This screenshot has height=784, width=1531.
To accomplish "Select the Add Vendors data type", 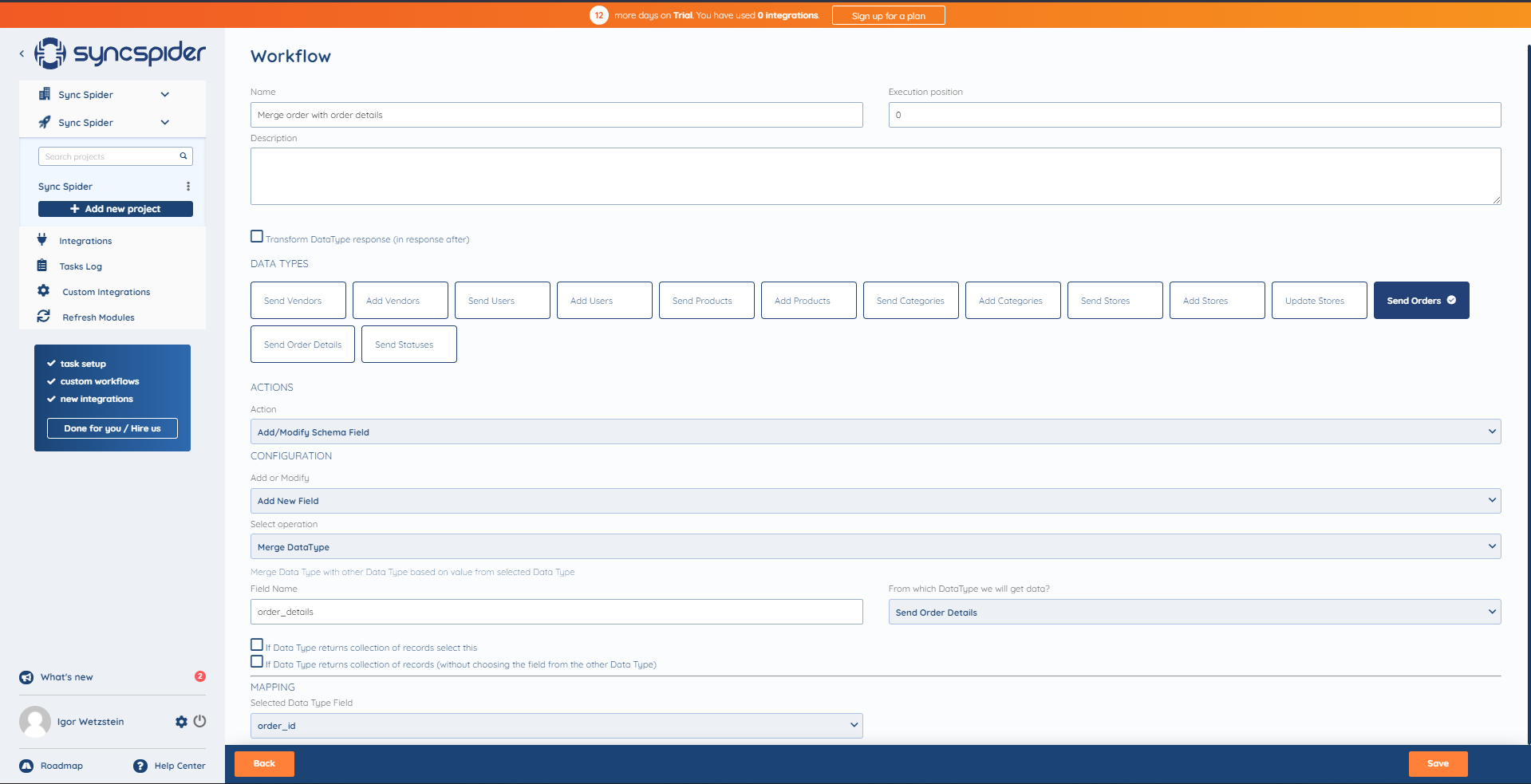I will [x=401, y=301].
